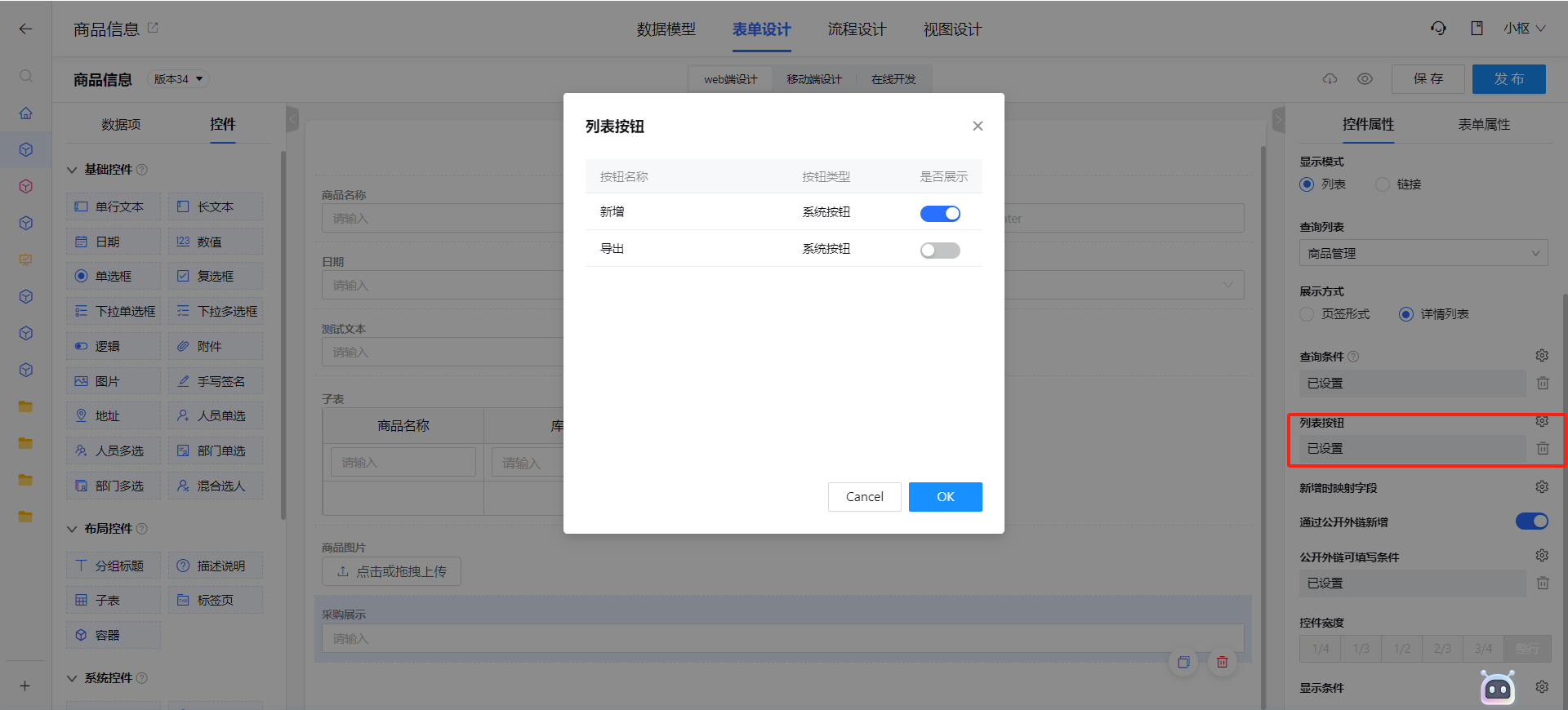
Task: Toggle the 通过公开外链新增 switch
Action: pos(1532,521)
